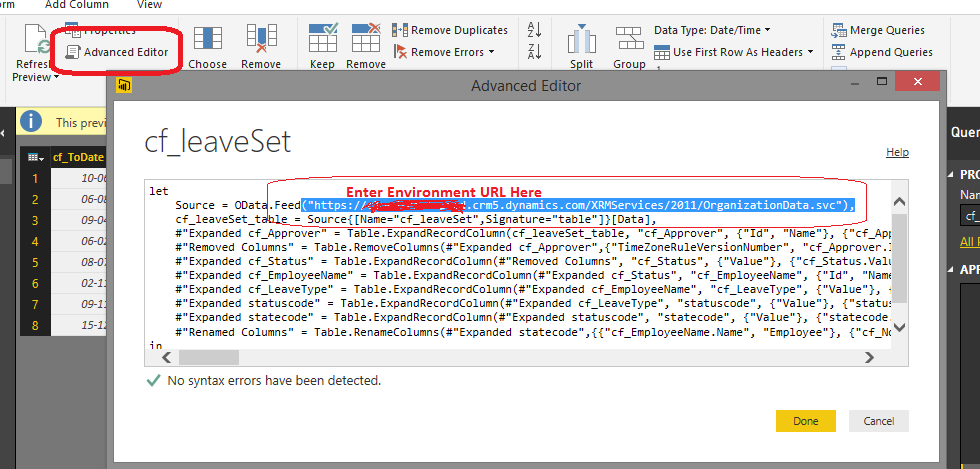980x469 pixels.
Task: Click the Group By icon
Action: click(629, 39)
